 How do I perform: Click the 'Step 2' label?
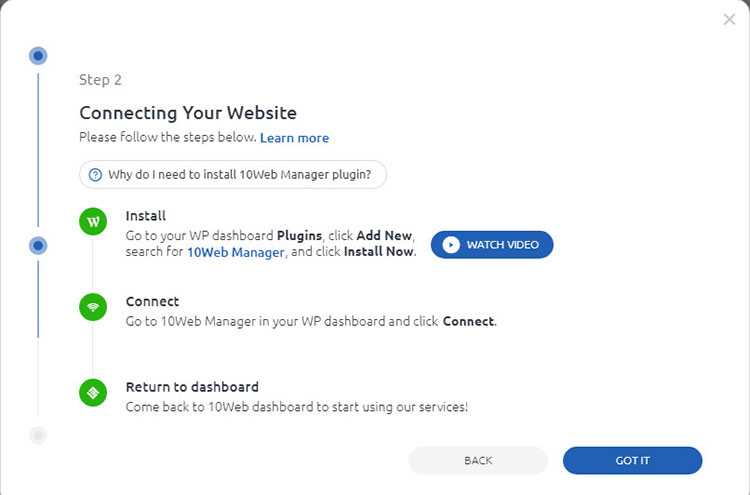tap(100, 80)
